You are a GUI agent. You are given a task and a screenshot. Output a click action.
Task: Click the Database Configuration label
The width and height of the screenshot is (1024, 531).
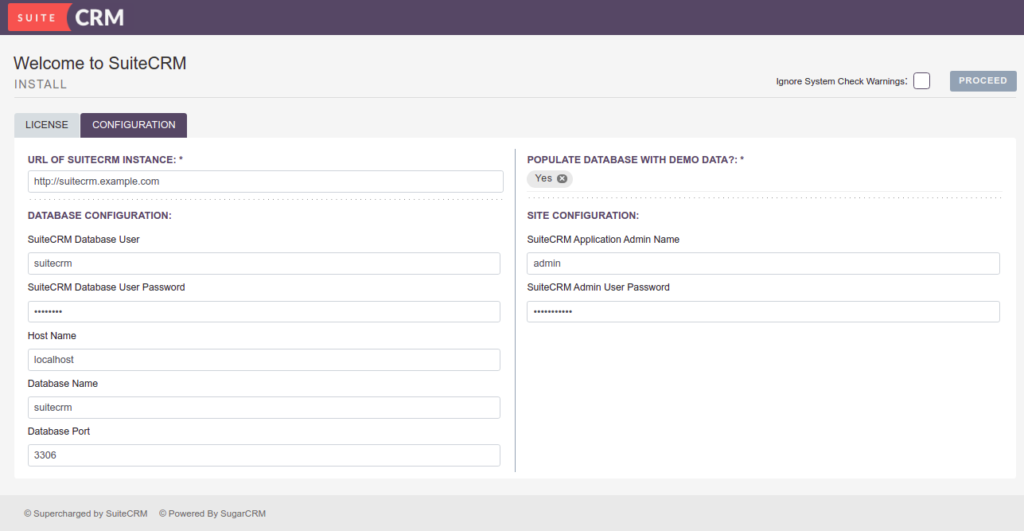[99, 216]
